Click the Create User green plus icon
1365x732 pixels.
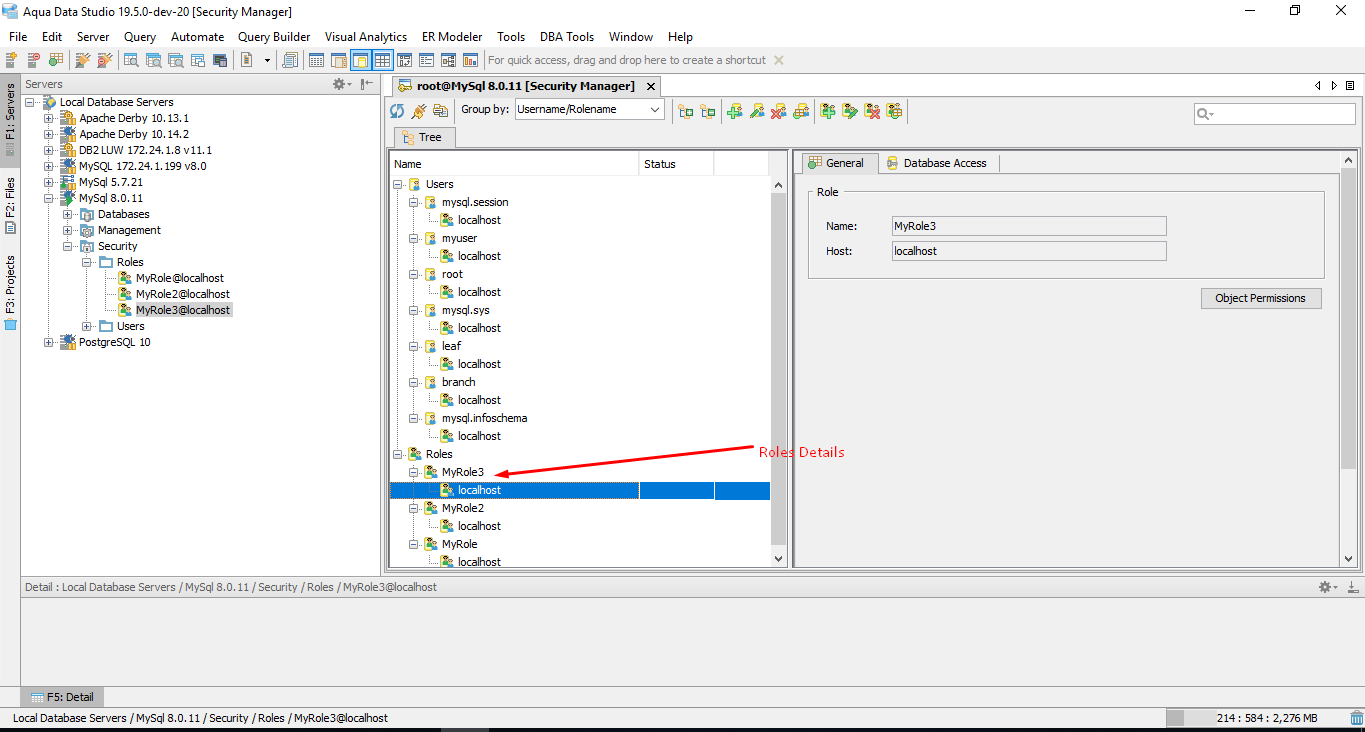click(x=735, y=111)
